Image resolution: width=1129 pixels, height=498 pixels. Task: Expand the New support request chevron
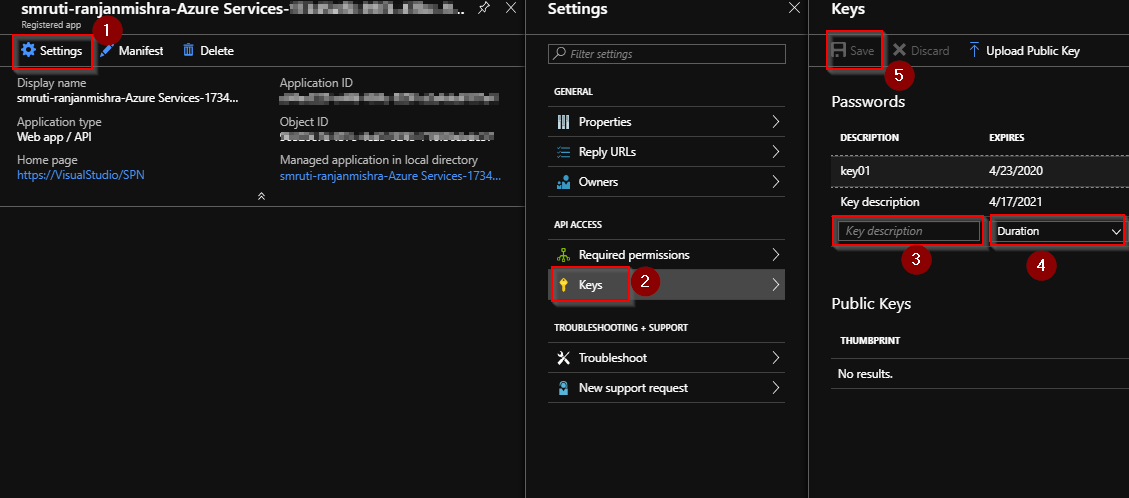[775, 388]
